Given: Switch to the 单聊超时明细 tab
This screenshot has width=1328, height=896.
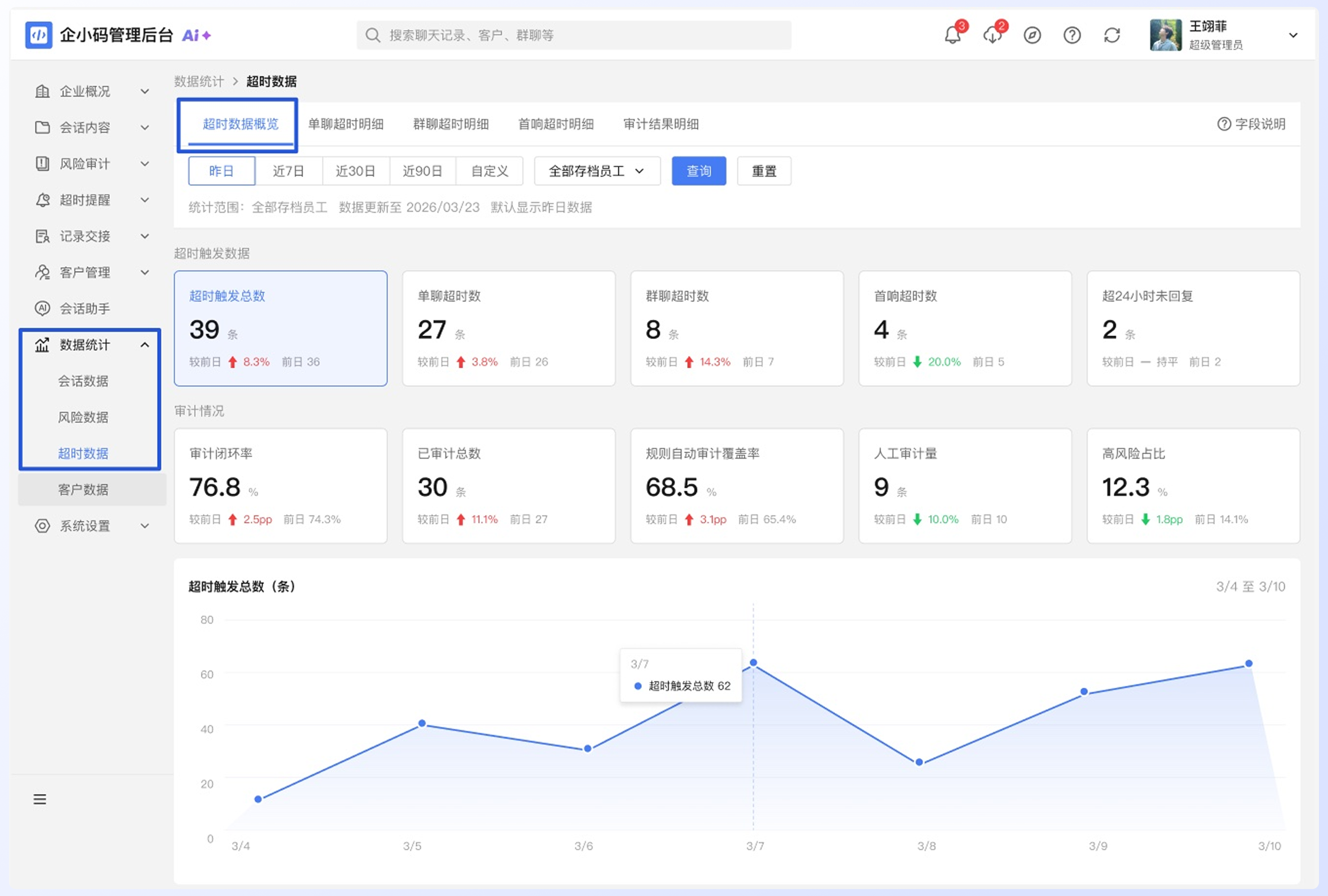Looking at the screenshot, I should click(346, 124).
